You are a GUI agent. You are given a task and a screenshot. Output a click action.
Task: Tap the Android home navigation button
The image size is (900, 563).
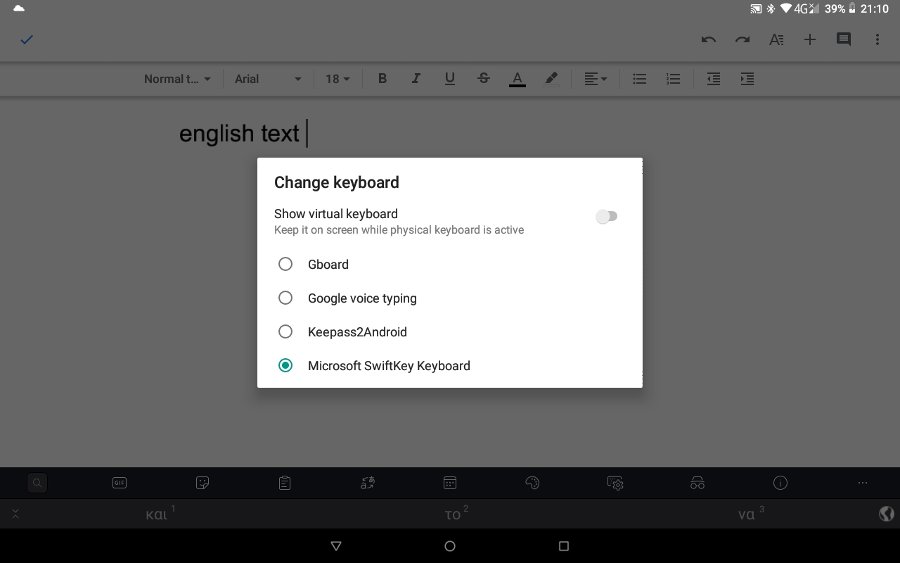(x=450, y=546)
